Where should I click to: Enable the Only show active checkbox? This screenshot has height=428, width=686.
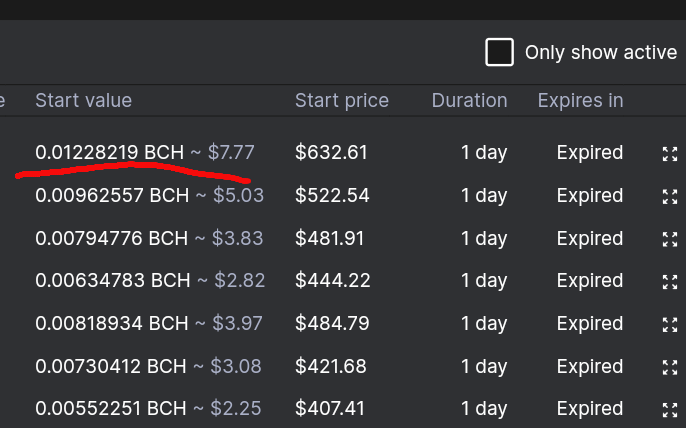tap(499, 52)
